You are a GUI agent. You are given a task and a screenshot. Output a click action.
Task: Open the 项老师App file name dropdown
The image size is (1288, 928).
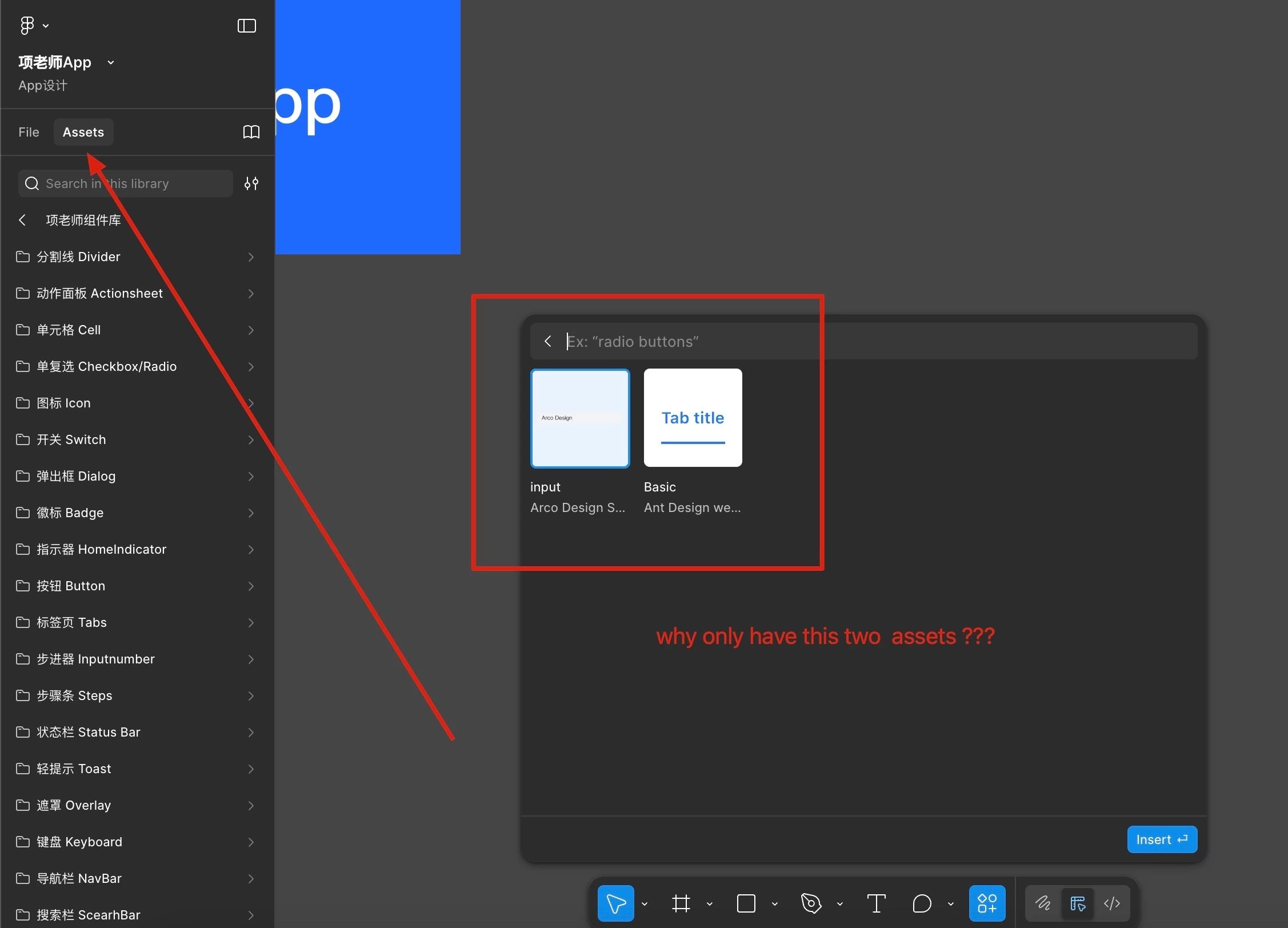pyautogui.click(x=111, y=62)
